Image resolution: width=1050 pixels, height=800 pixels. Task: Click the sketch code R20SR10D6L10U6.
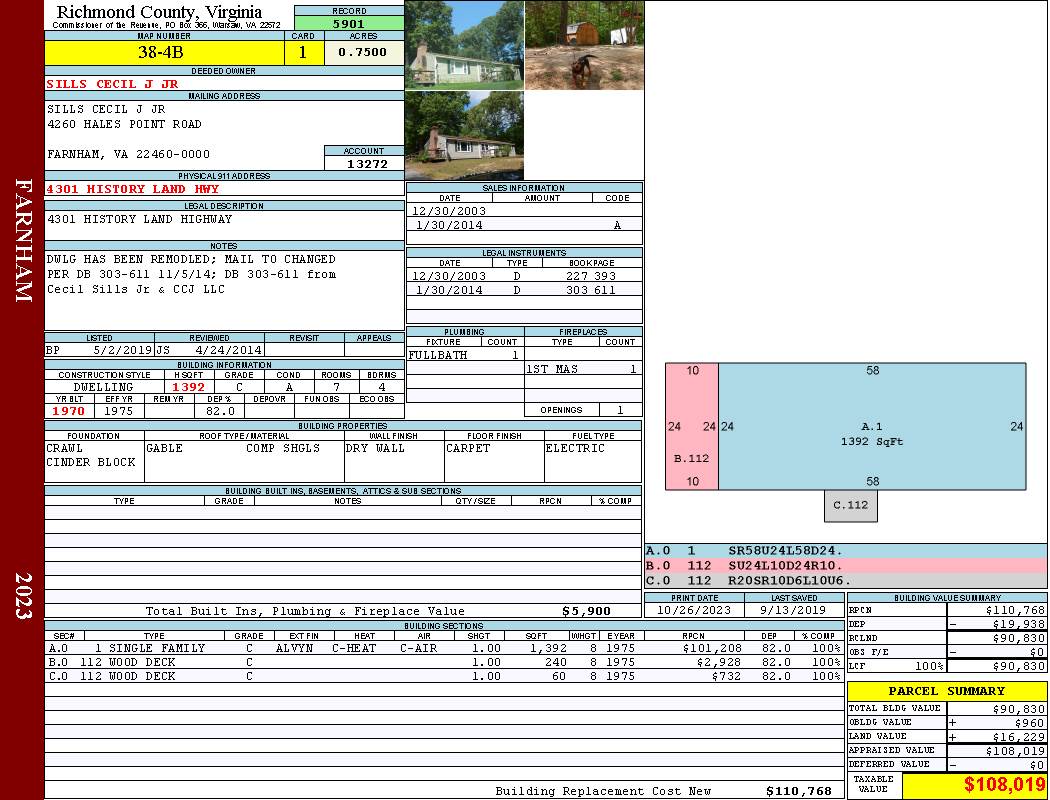click(789, 580)
